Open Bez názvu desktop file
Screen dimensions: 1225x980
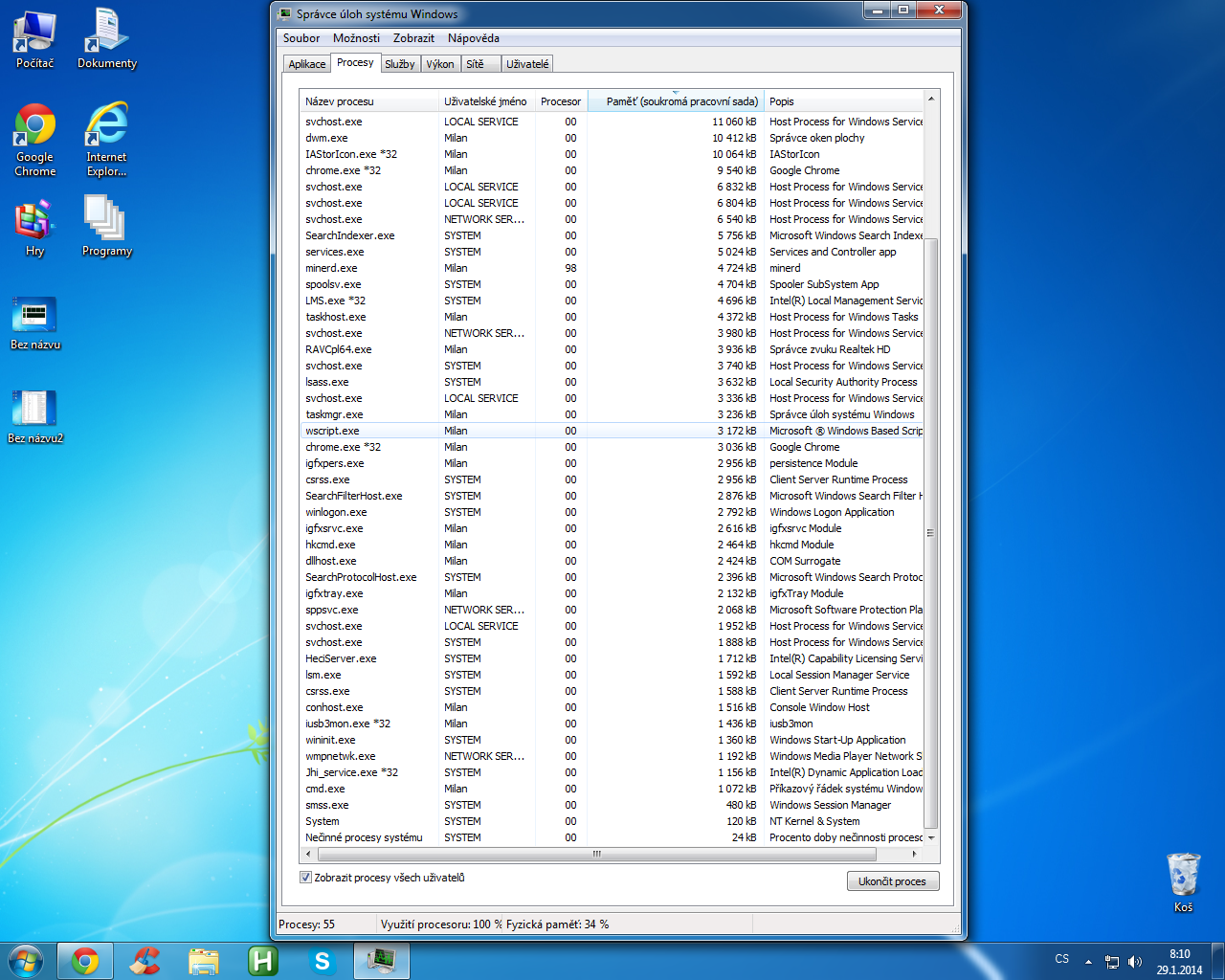(x=34, y=323)
